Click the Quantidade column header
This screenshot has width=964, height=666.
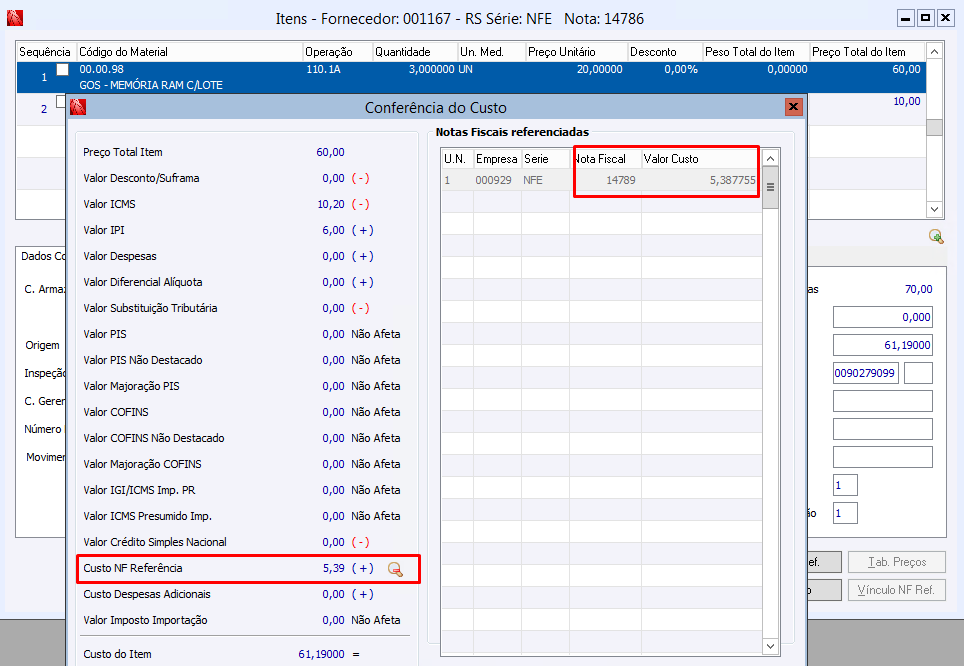click(415, 52)
